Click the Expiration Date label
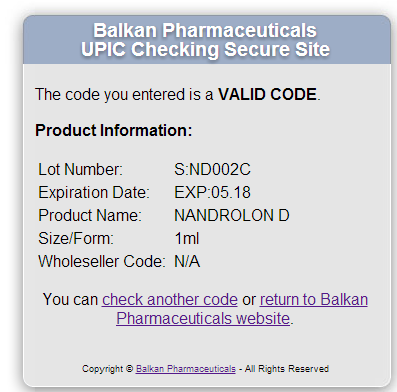 [x=94, y=192]
